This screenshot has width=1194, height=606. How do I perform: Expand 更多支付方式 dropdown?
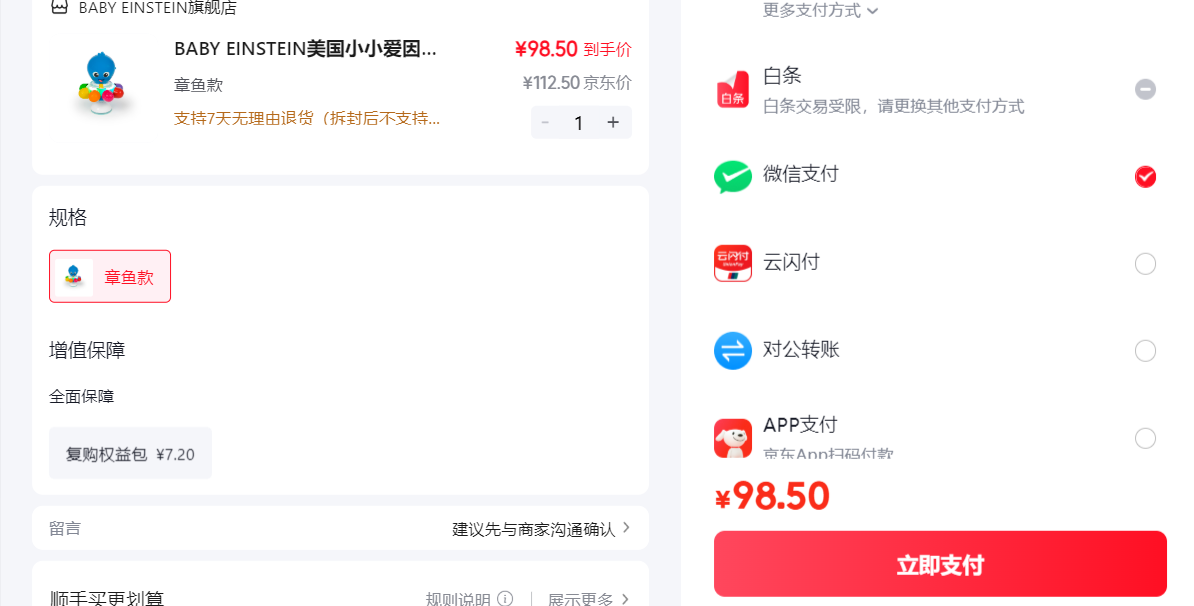[x=820, y=11]
